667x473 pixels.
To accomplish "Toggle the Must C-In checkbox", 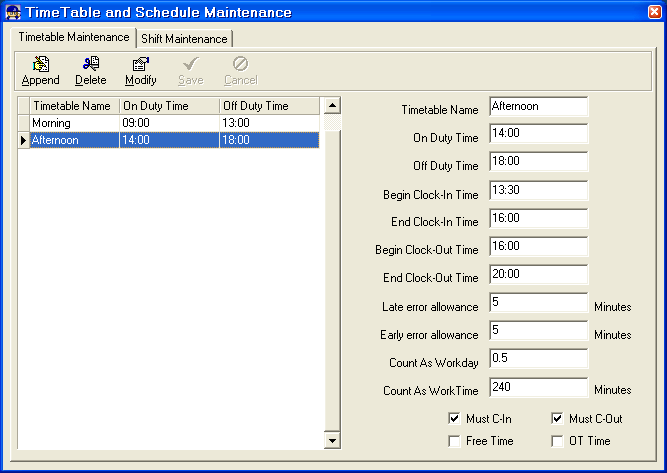I will 455,418.
